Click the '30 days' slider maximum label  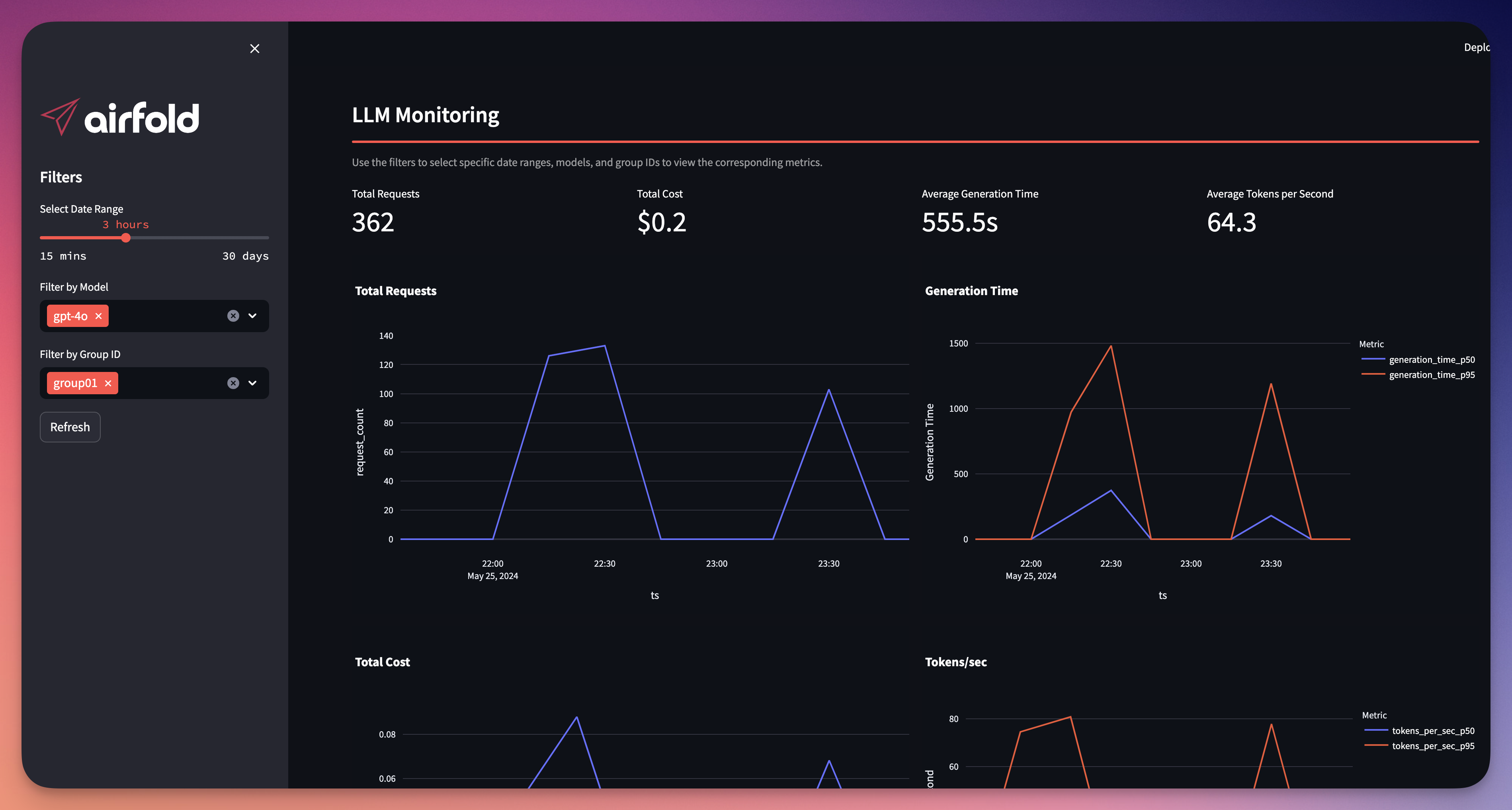point(245,256)
